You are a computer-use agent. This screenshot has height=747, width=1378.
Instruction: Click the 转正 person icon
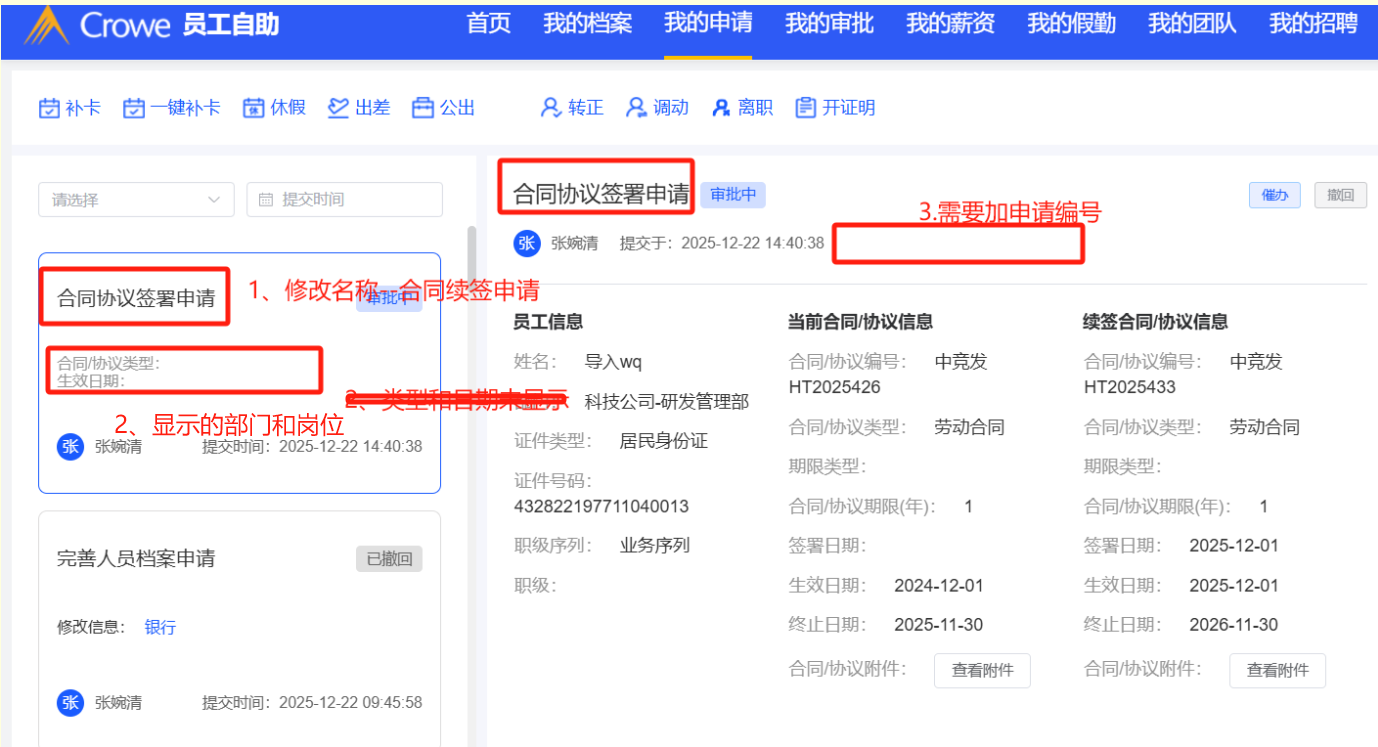coord(551,108)
